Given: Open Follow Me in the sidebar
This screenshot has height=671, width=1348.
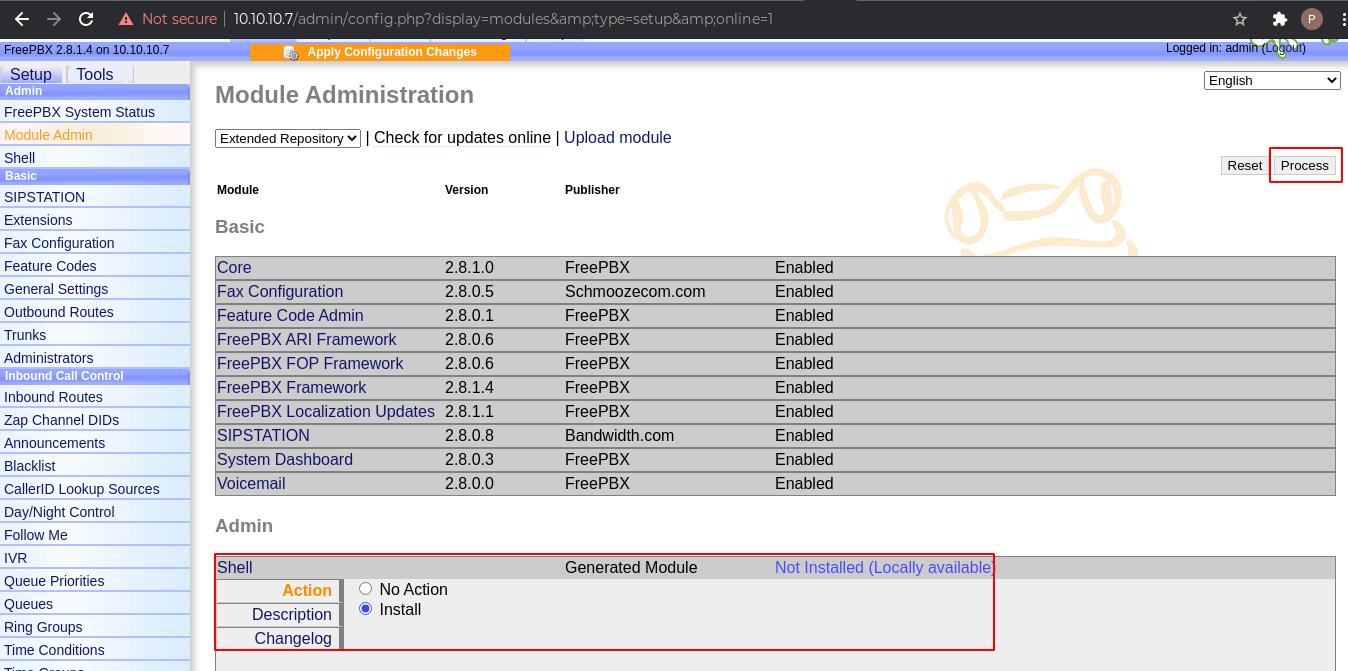Looking at the screenshot, I should [x=94, y=535].
